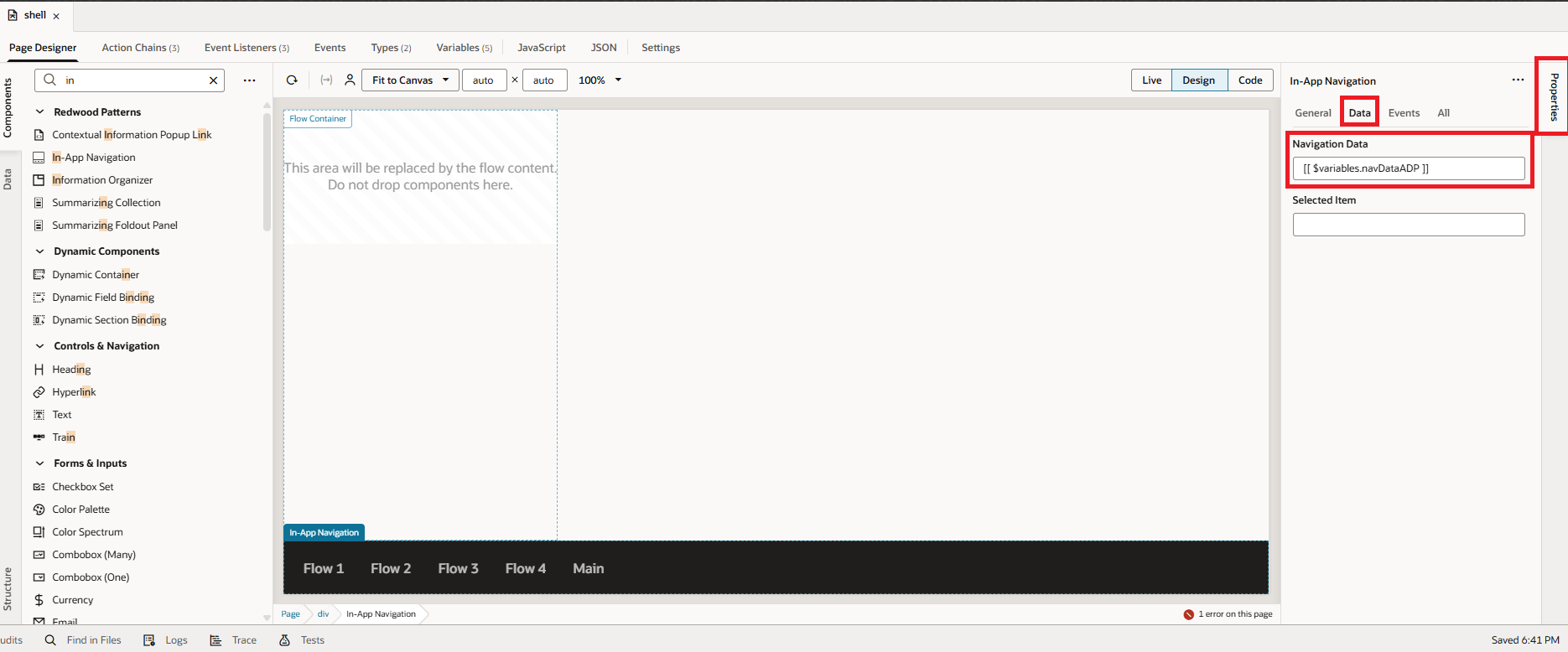Viewport: 1568px width, 652px height.
Task: Click the Summarizing Foldout Panel icon
Action: click(39, 225)
